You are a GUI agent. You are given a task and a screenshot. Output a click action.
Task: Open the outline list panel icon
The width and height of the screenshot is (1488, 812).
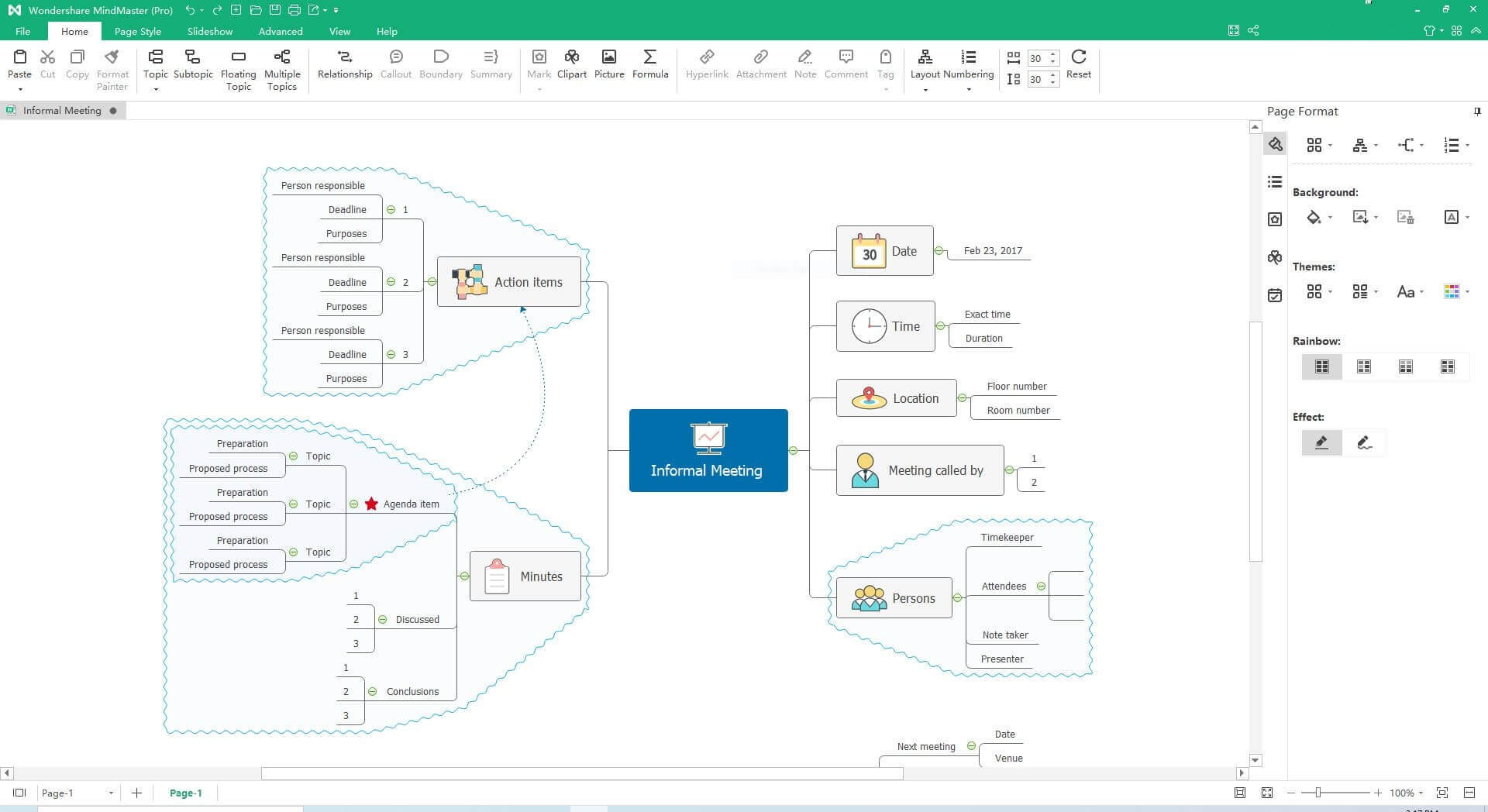point(1275,182)
